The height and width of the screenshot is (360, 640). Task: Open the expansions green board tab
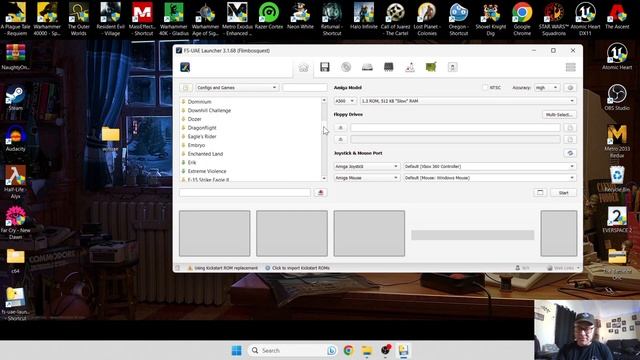(x=431, y=67)
